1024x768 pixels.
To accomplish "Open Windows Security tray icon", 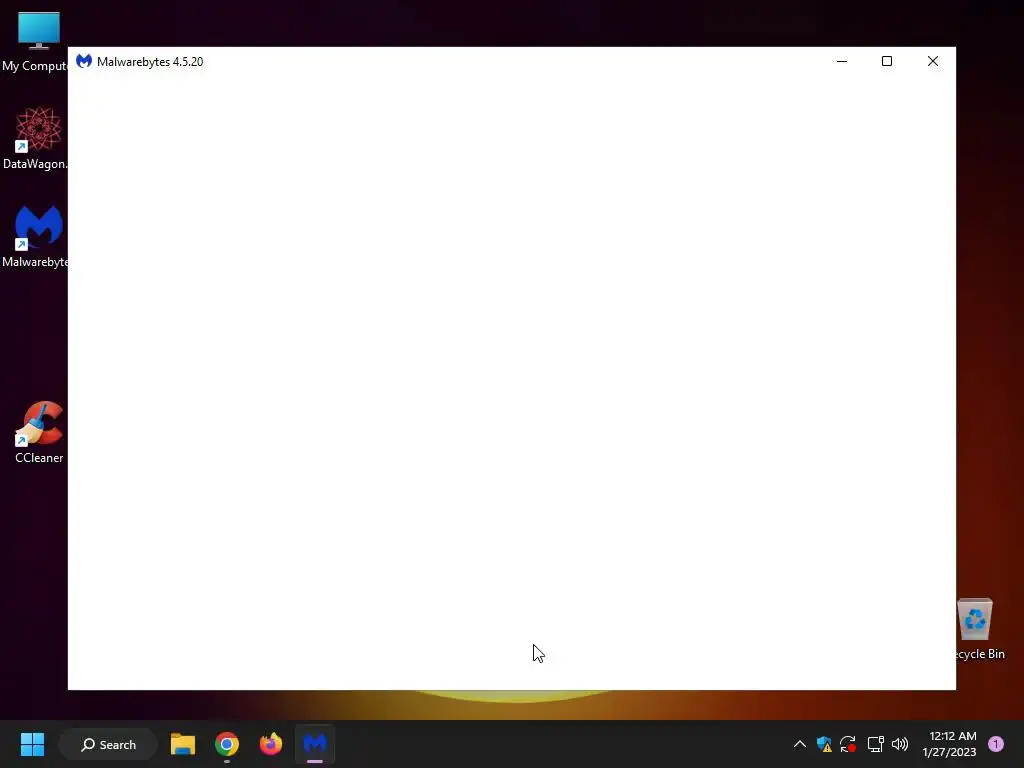I will tap(824, 744).
